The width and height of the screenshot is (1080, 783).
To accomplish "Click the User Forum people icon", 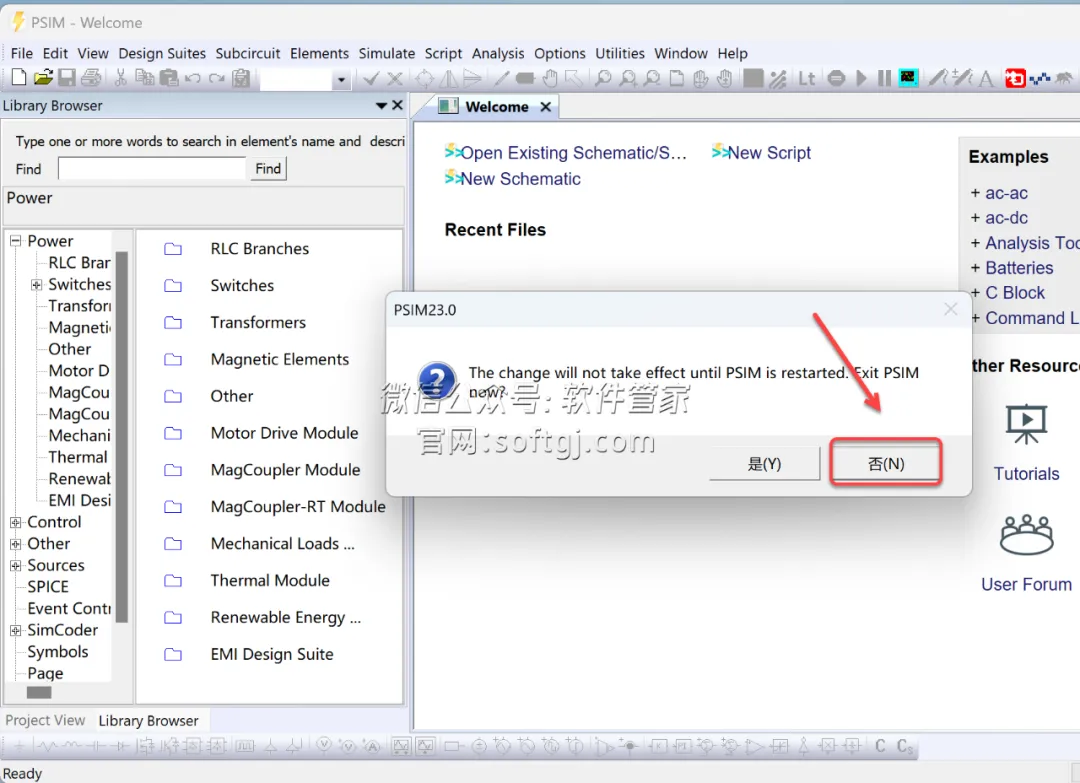I will pyautogui.click(x=1026, y=534).
